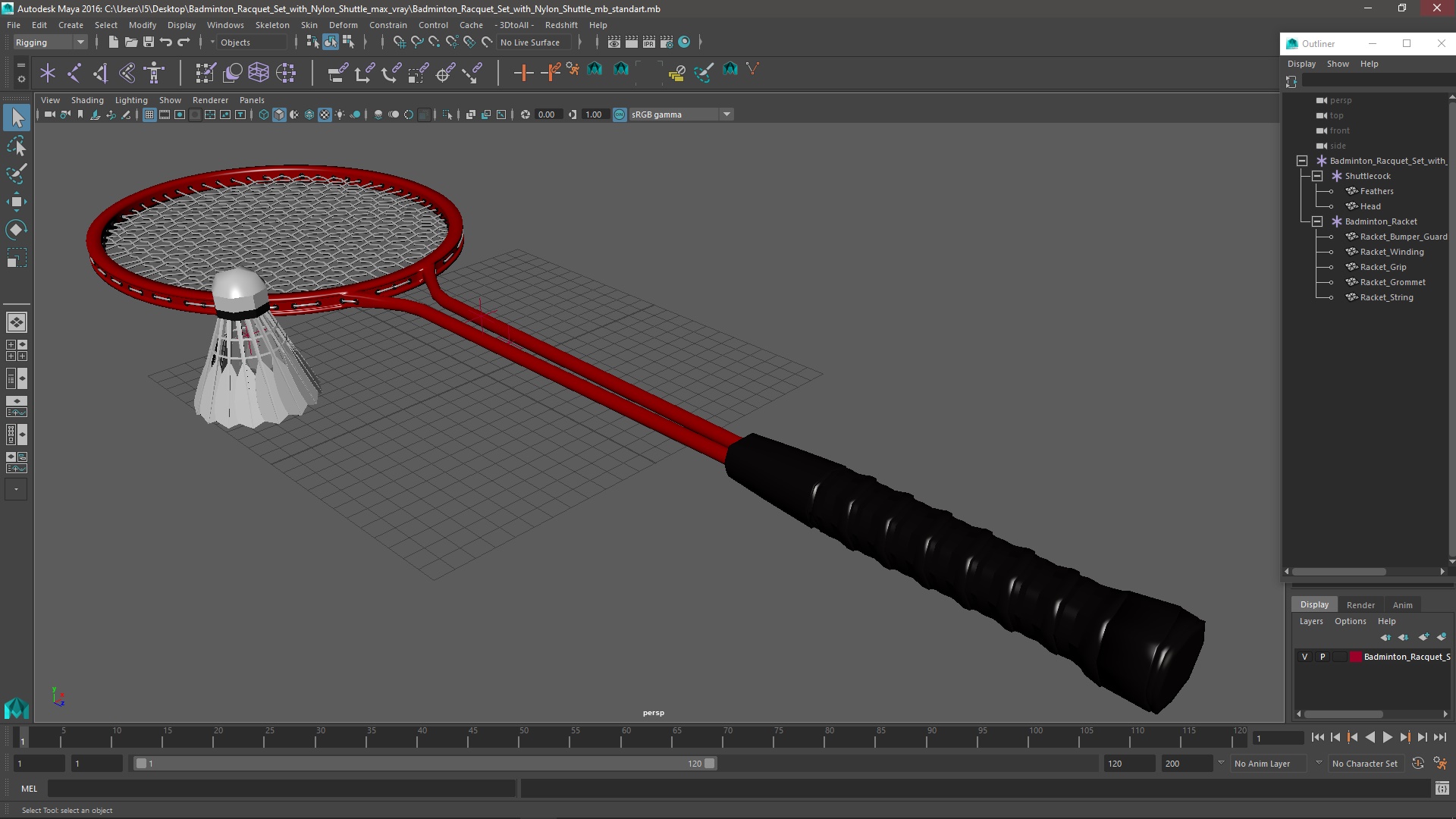Click the playback end time field 120
Image resolution: width=1456 pixels, height=819 pixels.
tap(1128, 764)
